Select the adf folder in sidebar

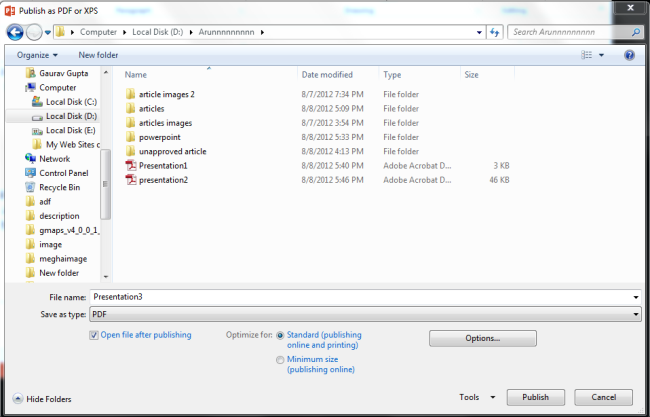tap(39, 202)
